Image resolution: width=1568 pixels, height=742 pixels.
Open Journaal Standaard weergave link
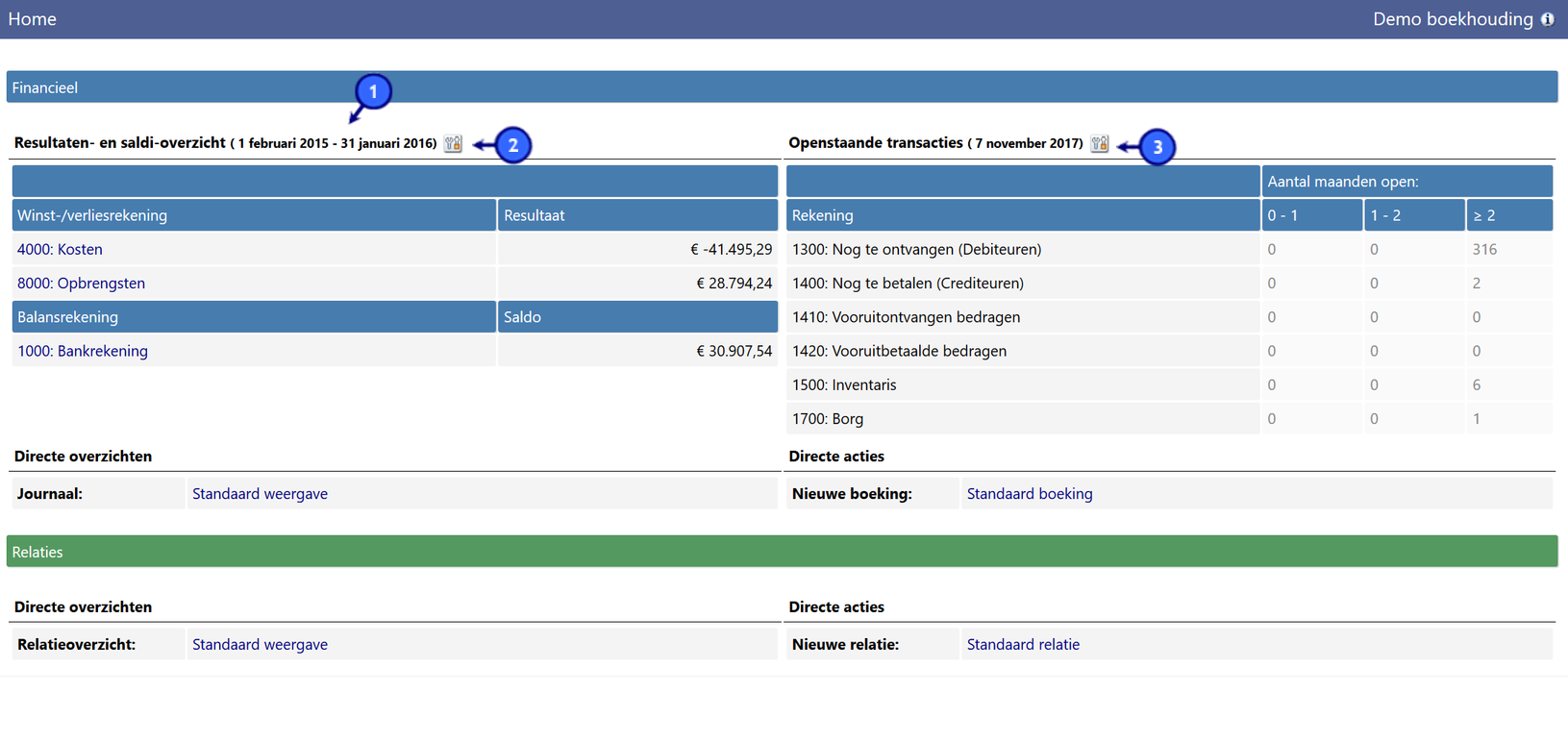click(x=260, y=494)
